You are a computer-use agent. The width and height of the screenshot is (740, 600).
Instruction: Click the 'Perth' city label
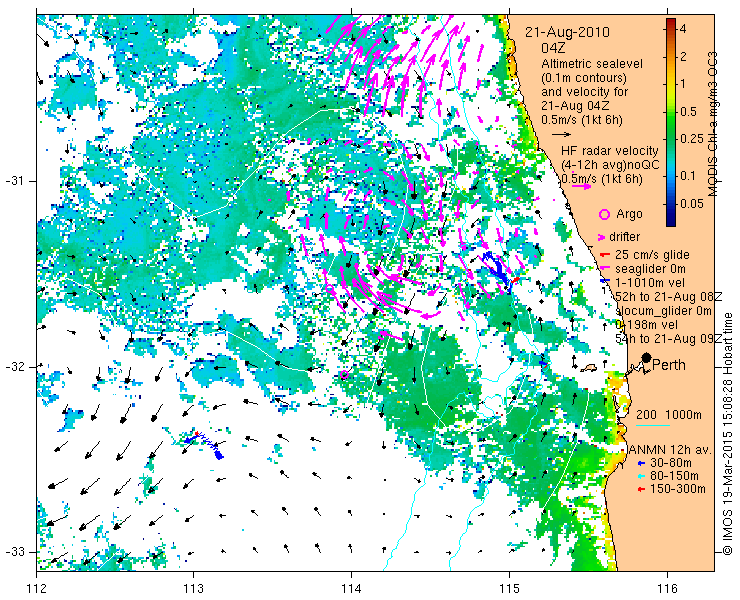pos(669,365)
